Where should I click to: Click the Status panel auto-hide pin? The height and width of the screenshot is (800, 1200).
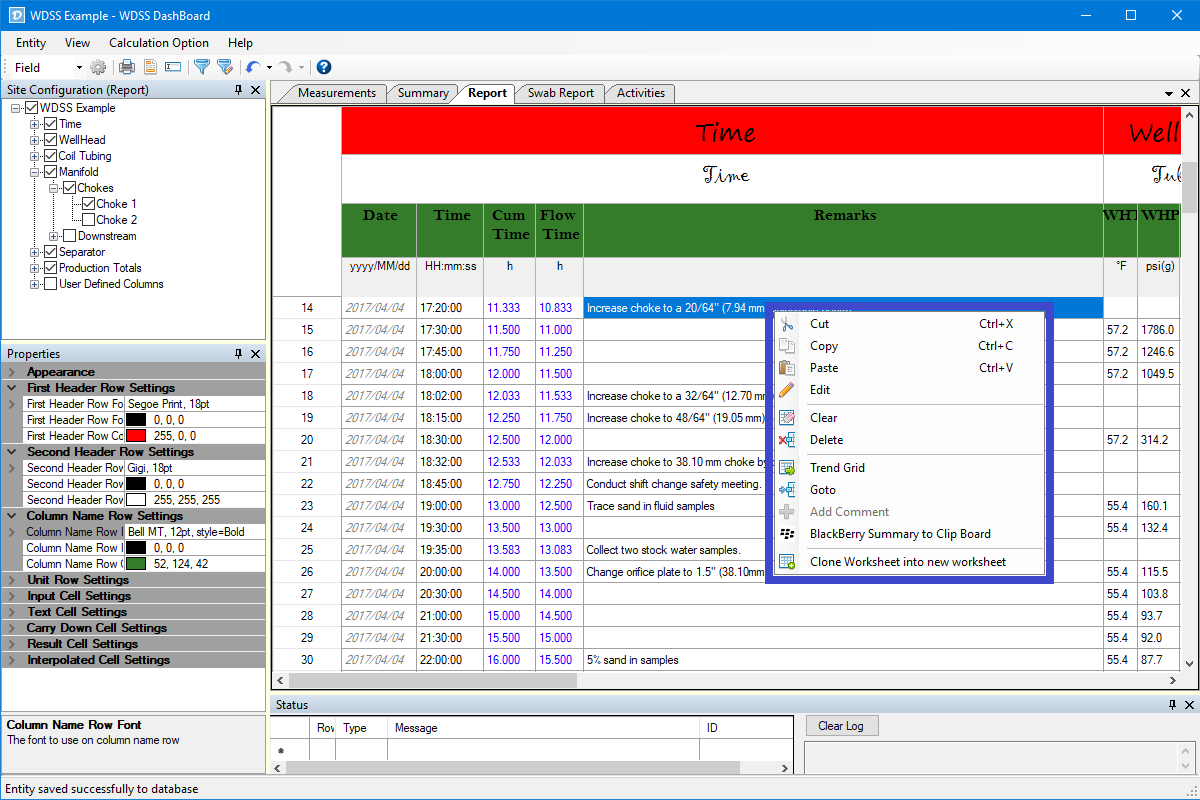pyautogui.click(x=1172, y=705)
